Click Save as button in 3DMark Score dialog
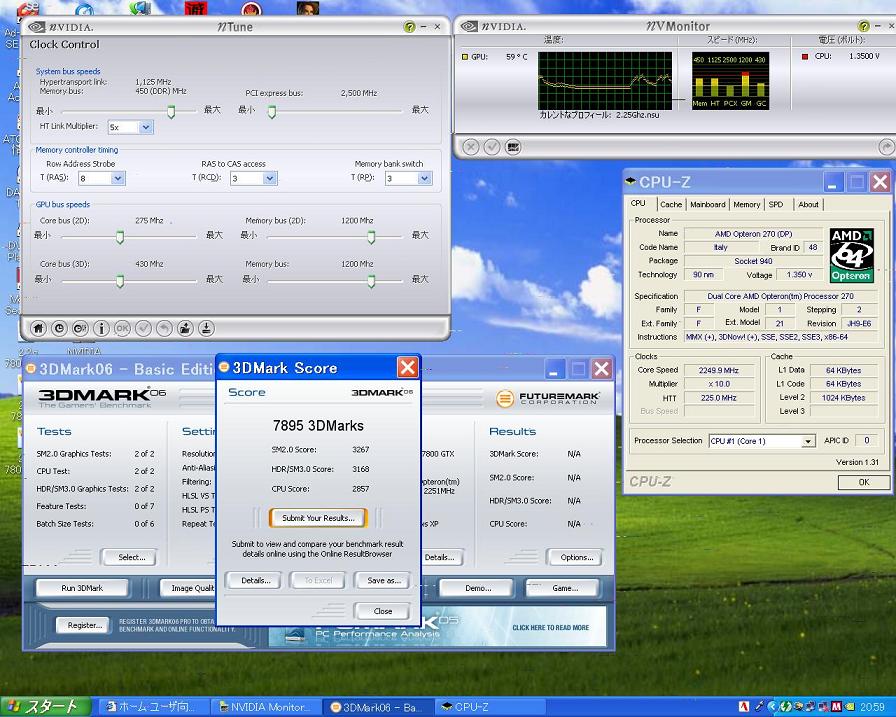 coord(383,580)
